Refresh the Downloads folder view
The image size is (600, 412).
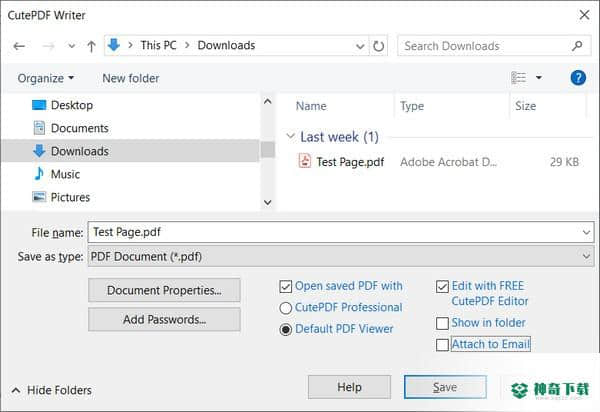click(x=378, y=46)
